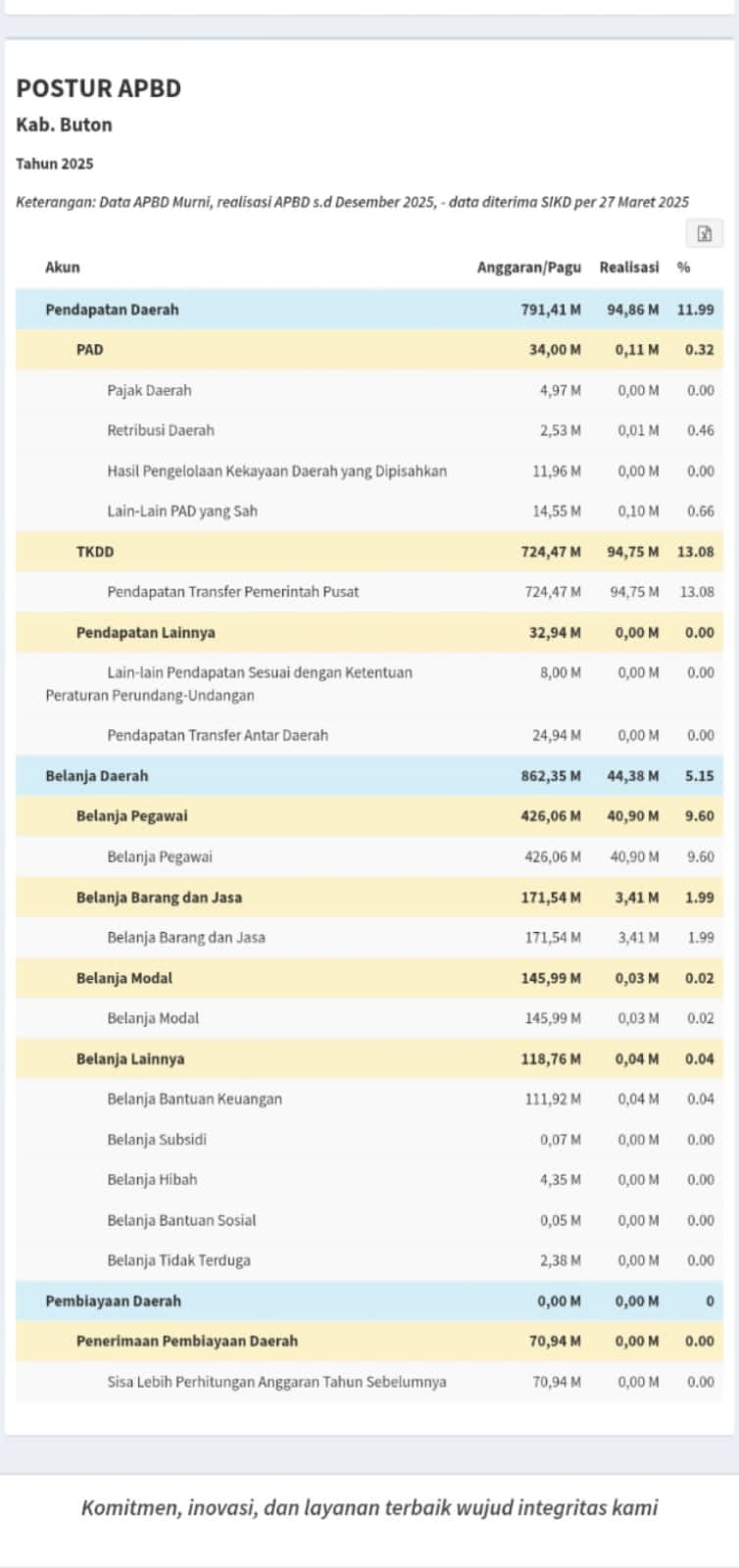Click the Akun column header

pyautogui.click(x=63, y=267)
